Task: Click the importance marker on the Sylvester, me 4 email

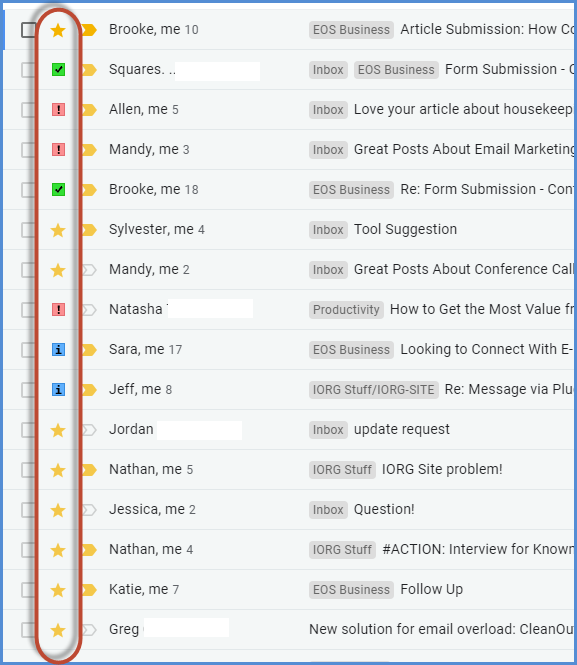Action: (89, 230)
